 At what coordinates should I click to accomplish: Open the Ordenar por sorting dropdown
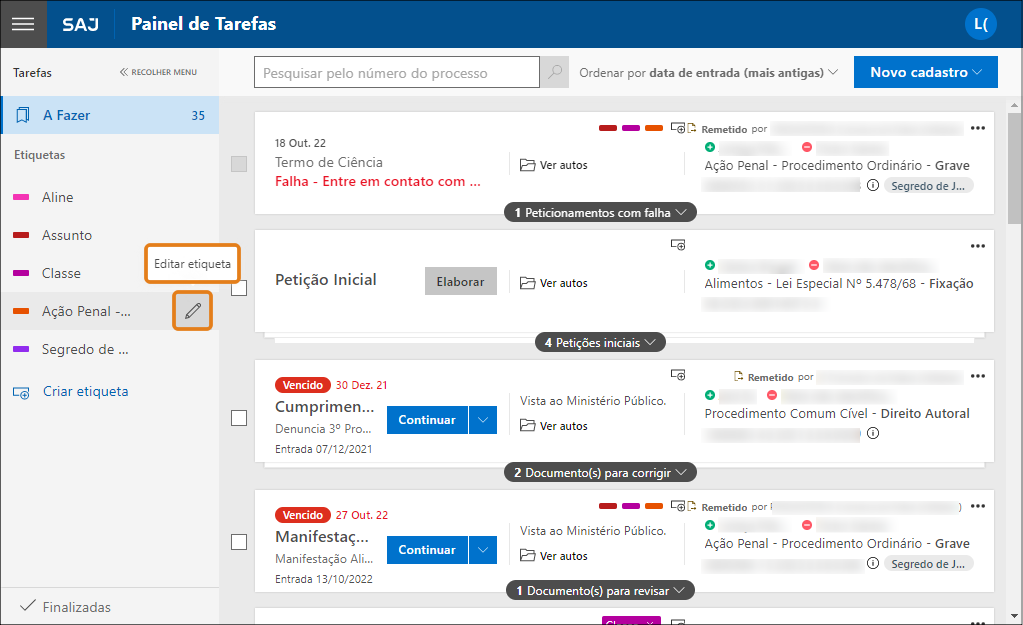708,73
